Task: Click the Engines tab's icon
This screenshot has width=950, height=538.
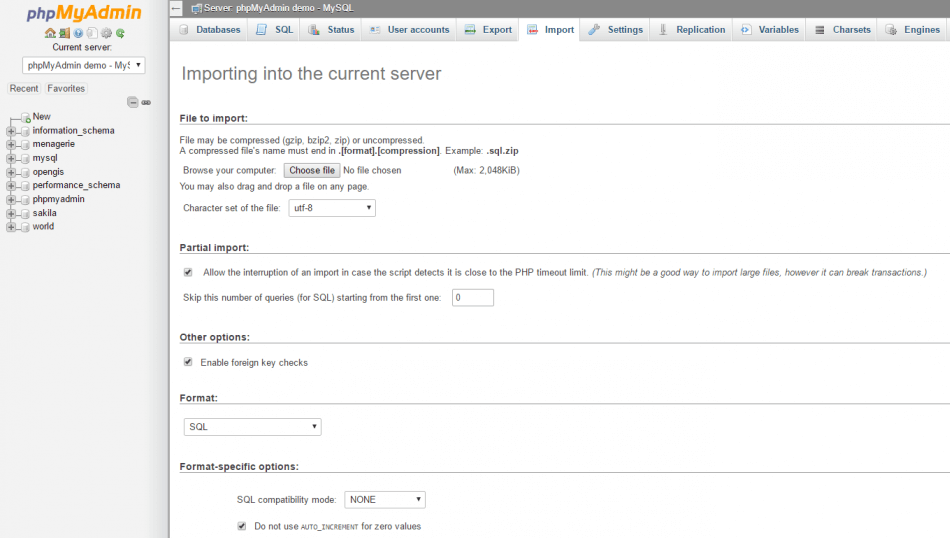Action: point(891,30)
